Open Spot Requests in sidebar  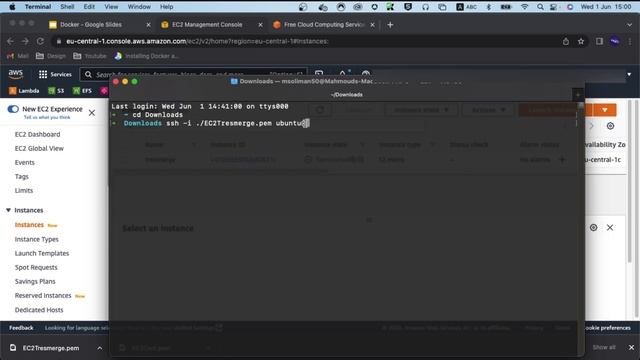(x=36, y=267)
